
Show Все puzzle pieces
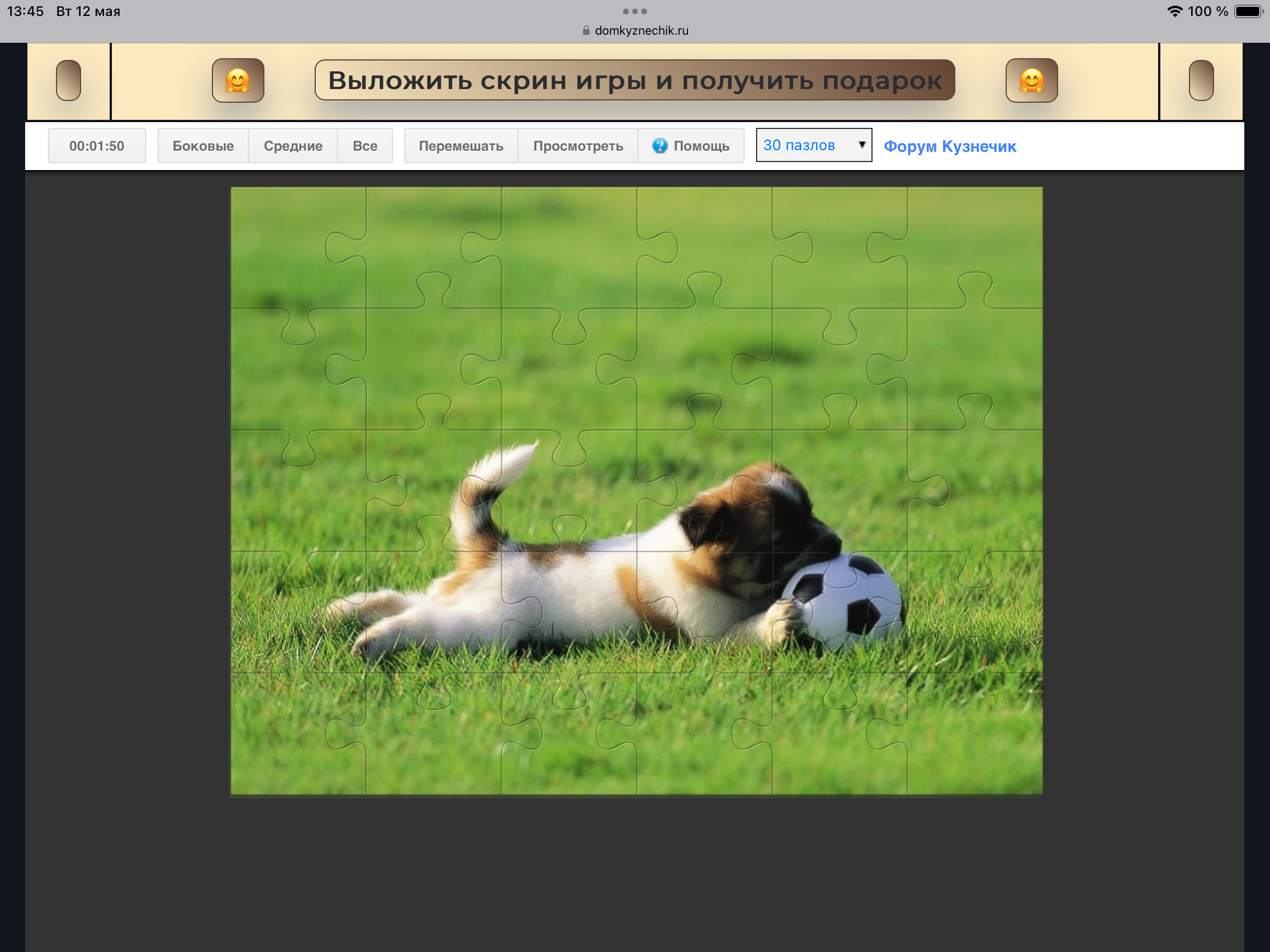pos(365,146)
